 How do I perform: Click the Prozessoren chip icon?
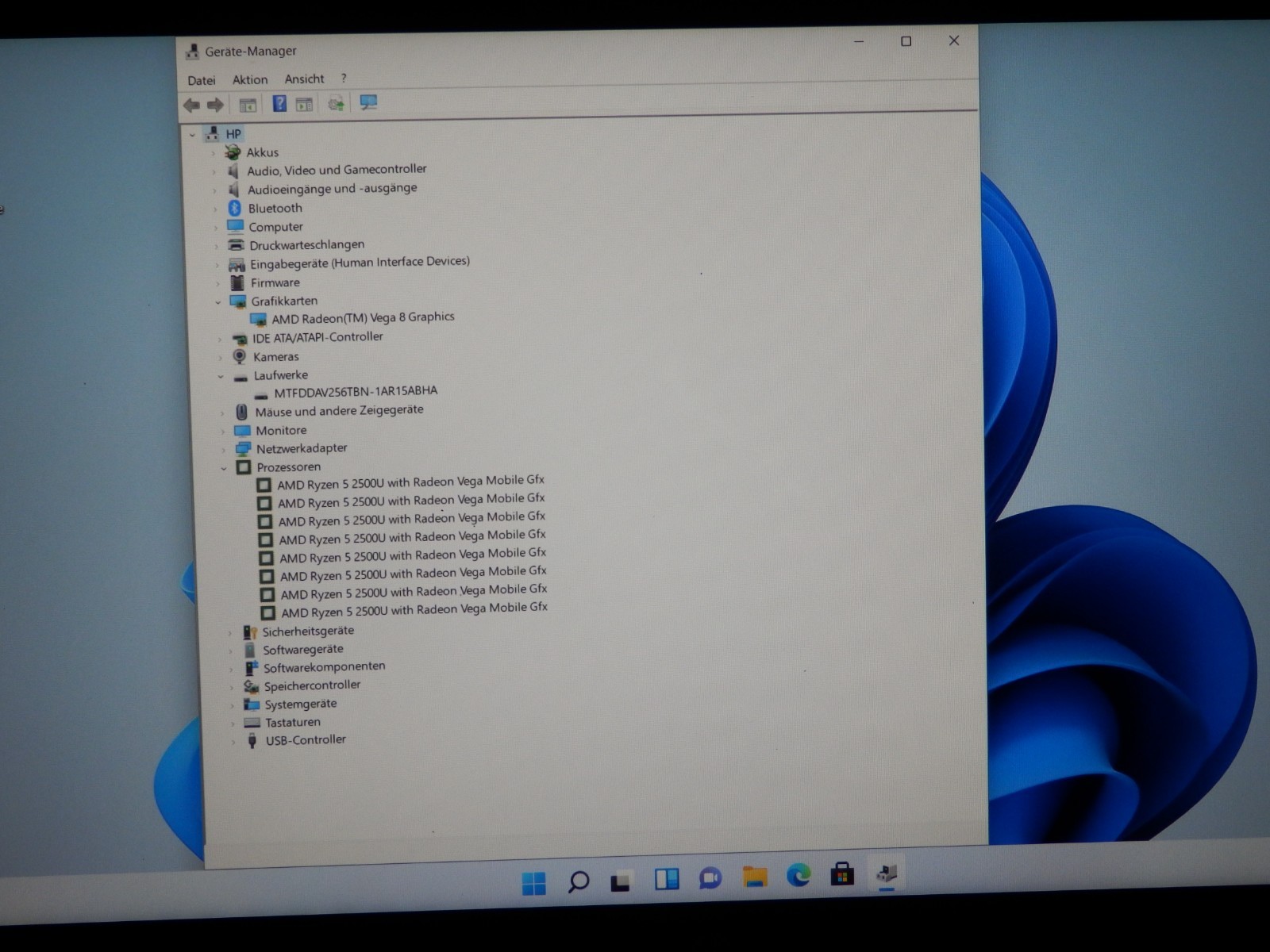[x=244, y=467]
